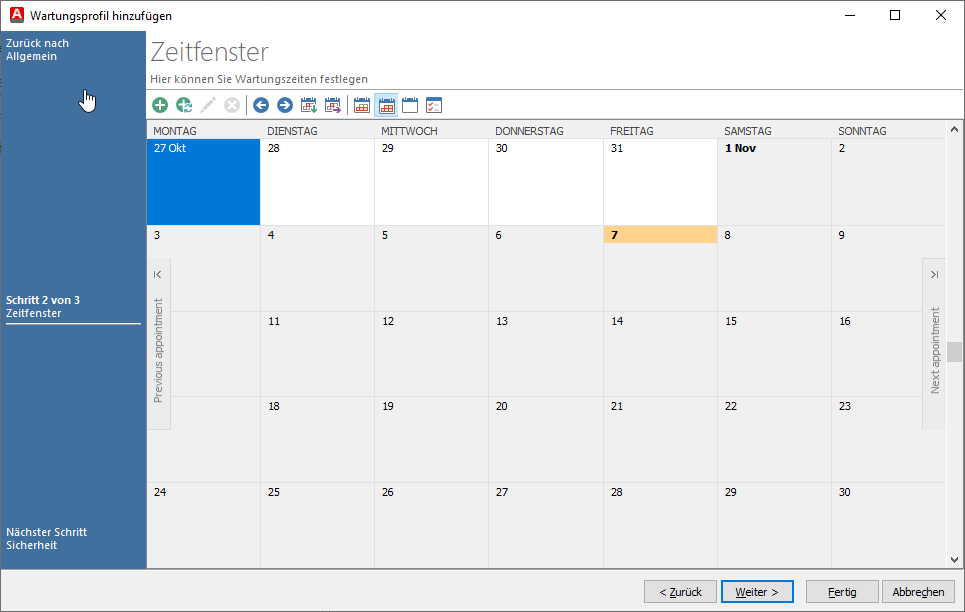
Task: Click the Next appointment side tab
Action: 934,345
